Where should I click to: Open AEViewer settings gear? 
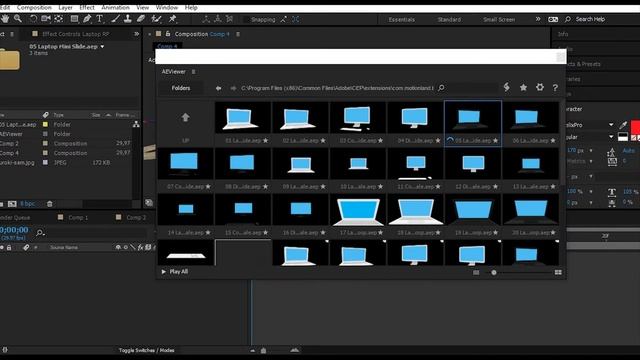(540, 87)
